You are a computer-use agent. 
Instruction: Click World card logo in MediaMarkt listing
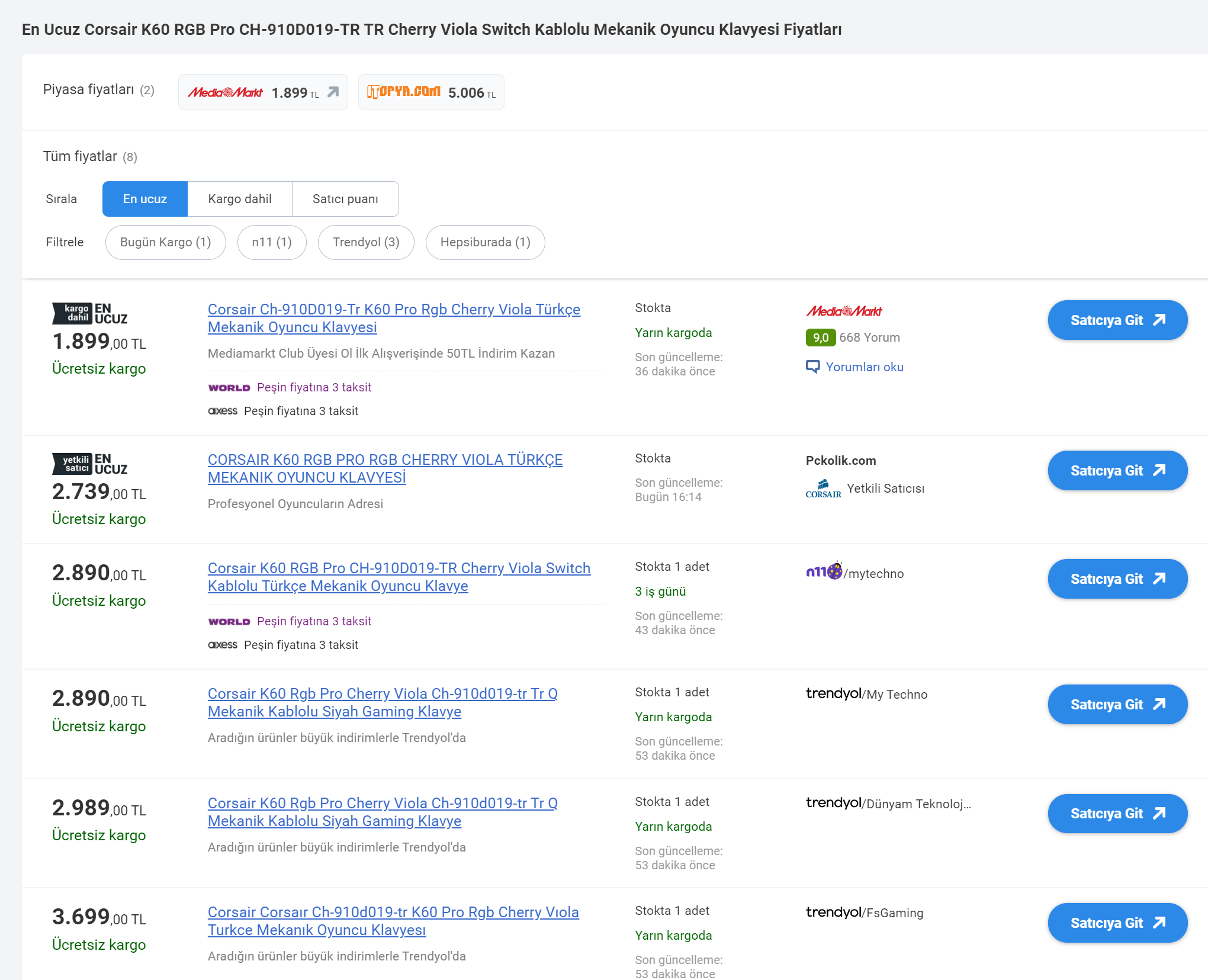click(x=229, y=388)
